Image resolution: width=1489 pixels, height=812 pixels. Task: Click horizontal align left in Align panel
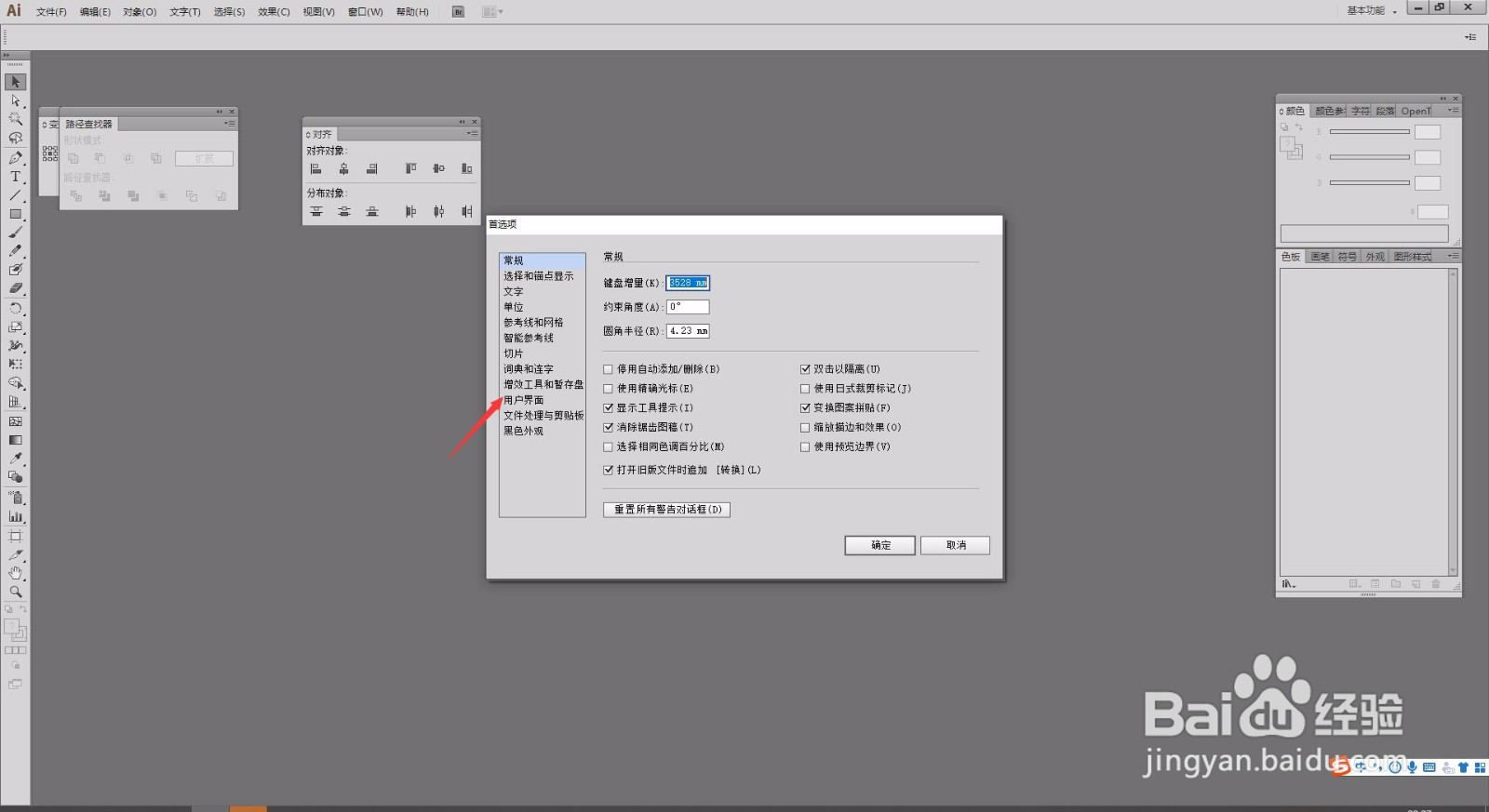point(316,168)
